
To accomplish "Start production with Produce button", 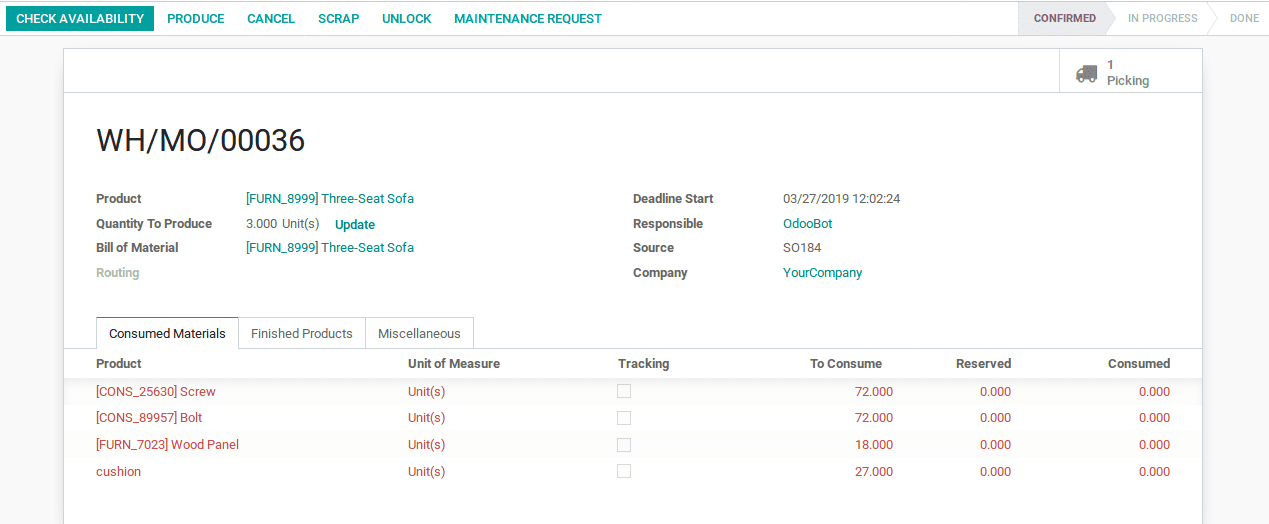I will tap(196, 19).
